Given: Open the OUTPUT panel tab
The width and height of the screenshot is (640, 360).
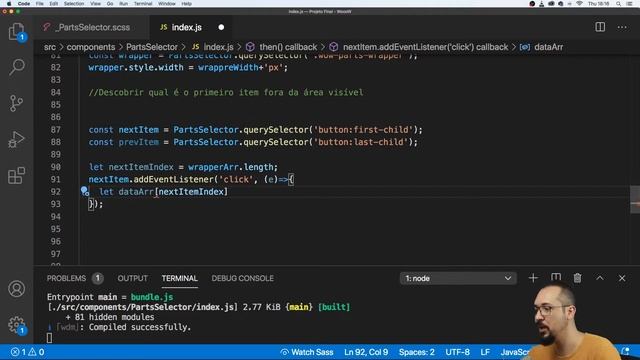Looking at the screenshot, I should point(132,278).
